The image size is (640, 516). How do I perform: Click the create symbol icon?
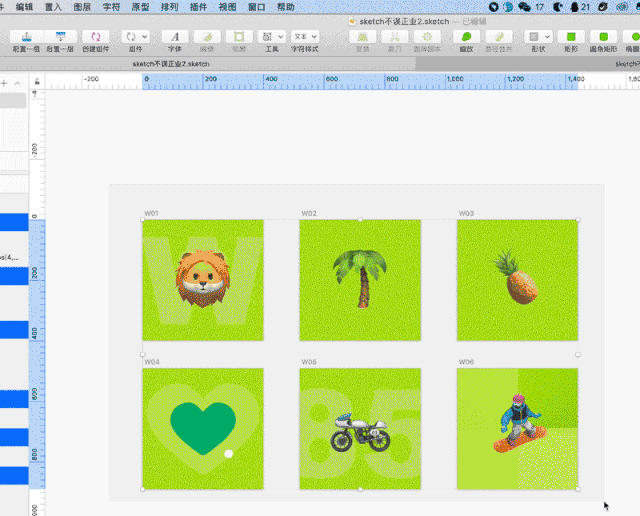(96, 37)
